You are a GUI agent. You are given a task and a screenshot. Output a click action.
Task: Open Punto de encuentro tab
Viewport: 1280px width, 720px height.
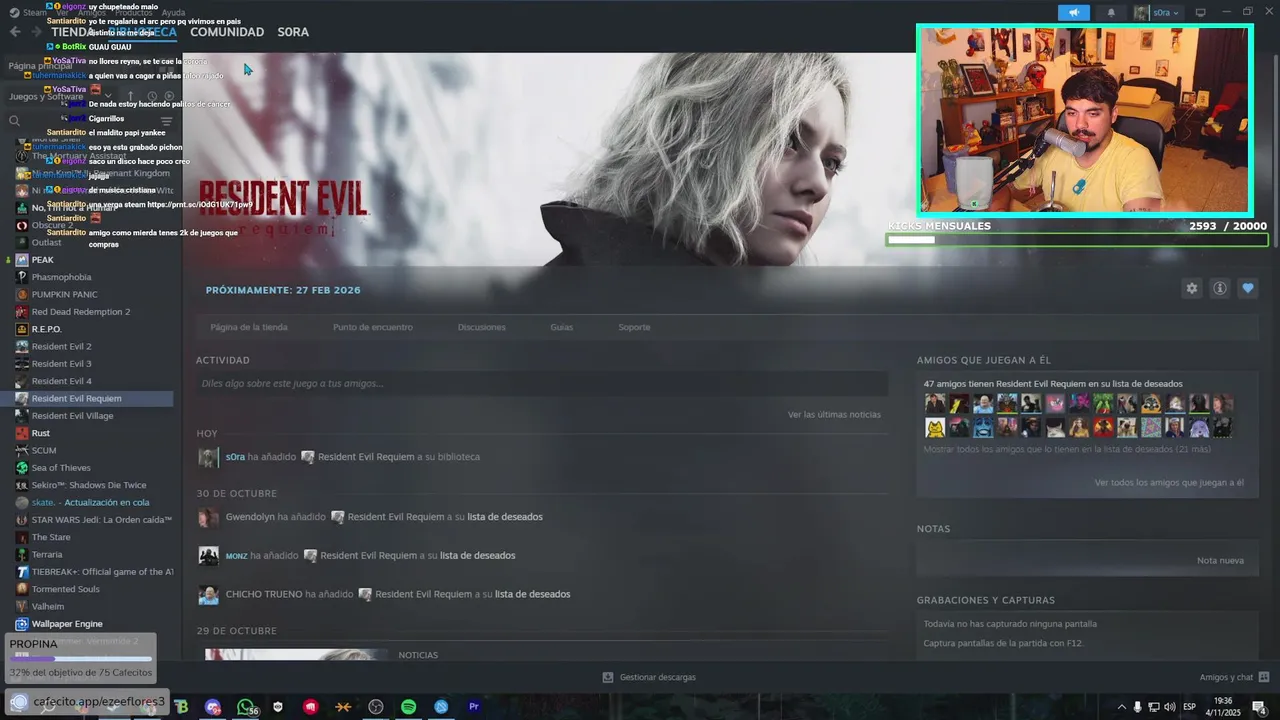click(373, 327)
